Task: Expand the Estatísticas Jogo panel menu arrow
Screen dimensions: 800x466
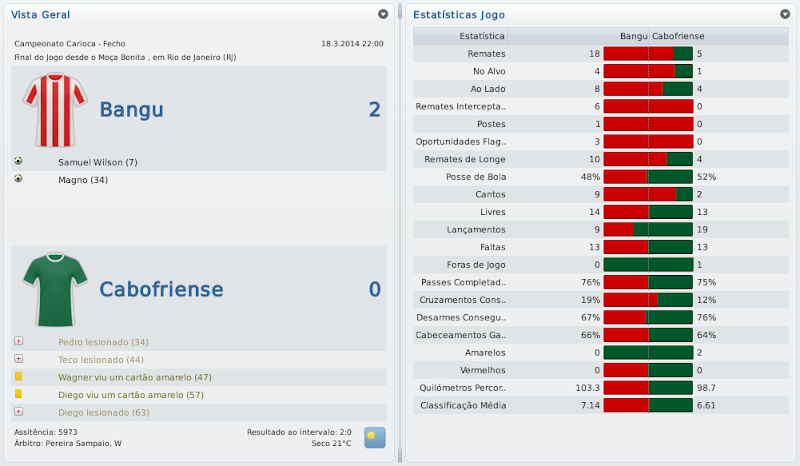Action: pyautogui.click(x=784, y=15)
